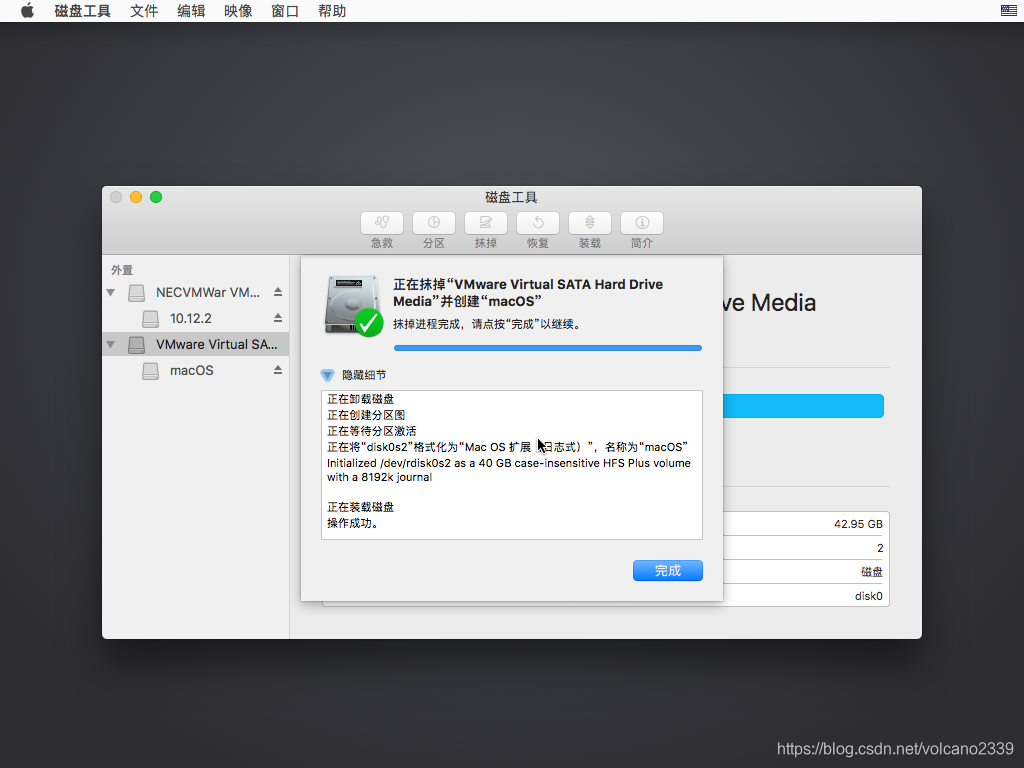The width and height of the screenshot is (1024, 768).
Task: Click the '抹掉进程完成' status message
Action: click(x=487, y=324)
